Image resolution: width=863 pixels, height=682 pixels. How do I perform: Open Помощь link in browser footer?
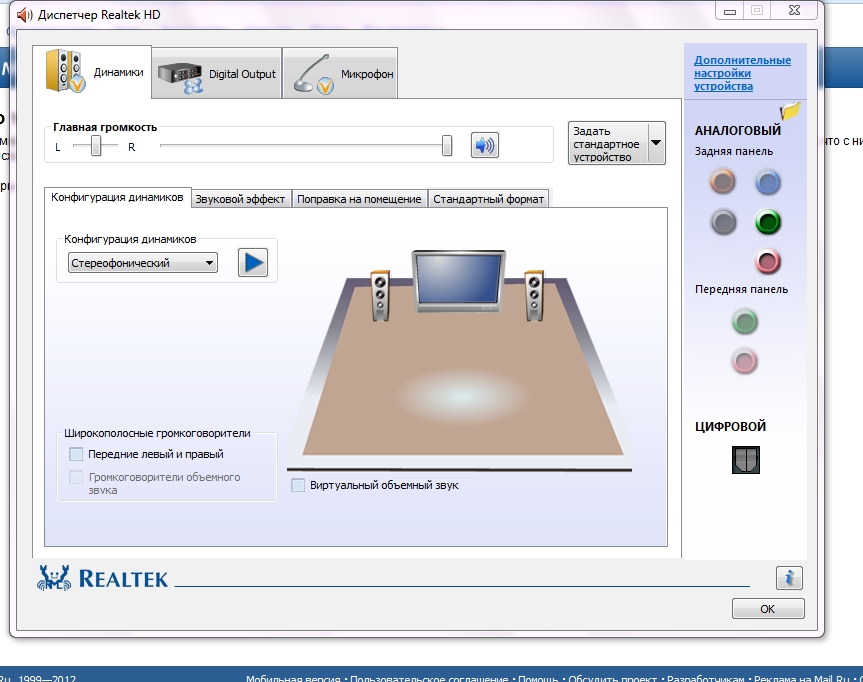coord(538,678)
